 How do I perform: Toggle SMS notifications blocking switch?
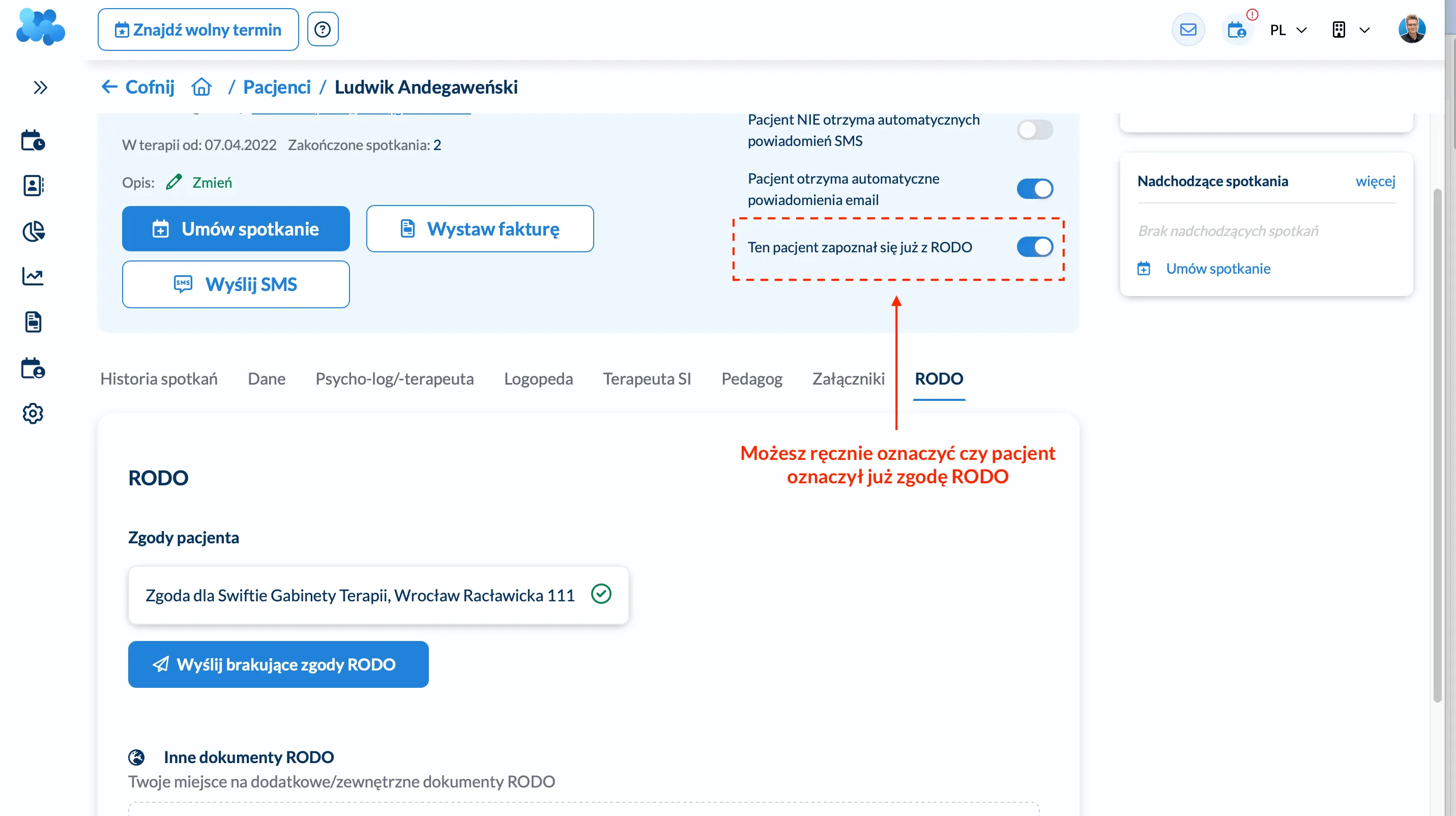click(1035, 130)
